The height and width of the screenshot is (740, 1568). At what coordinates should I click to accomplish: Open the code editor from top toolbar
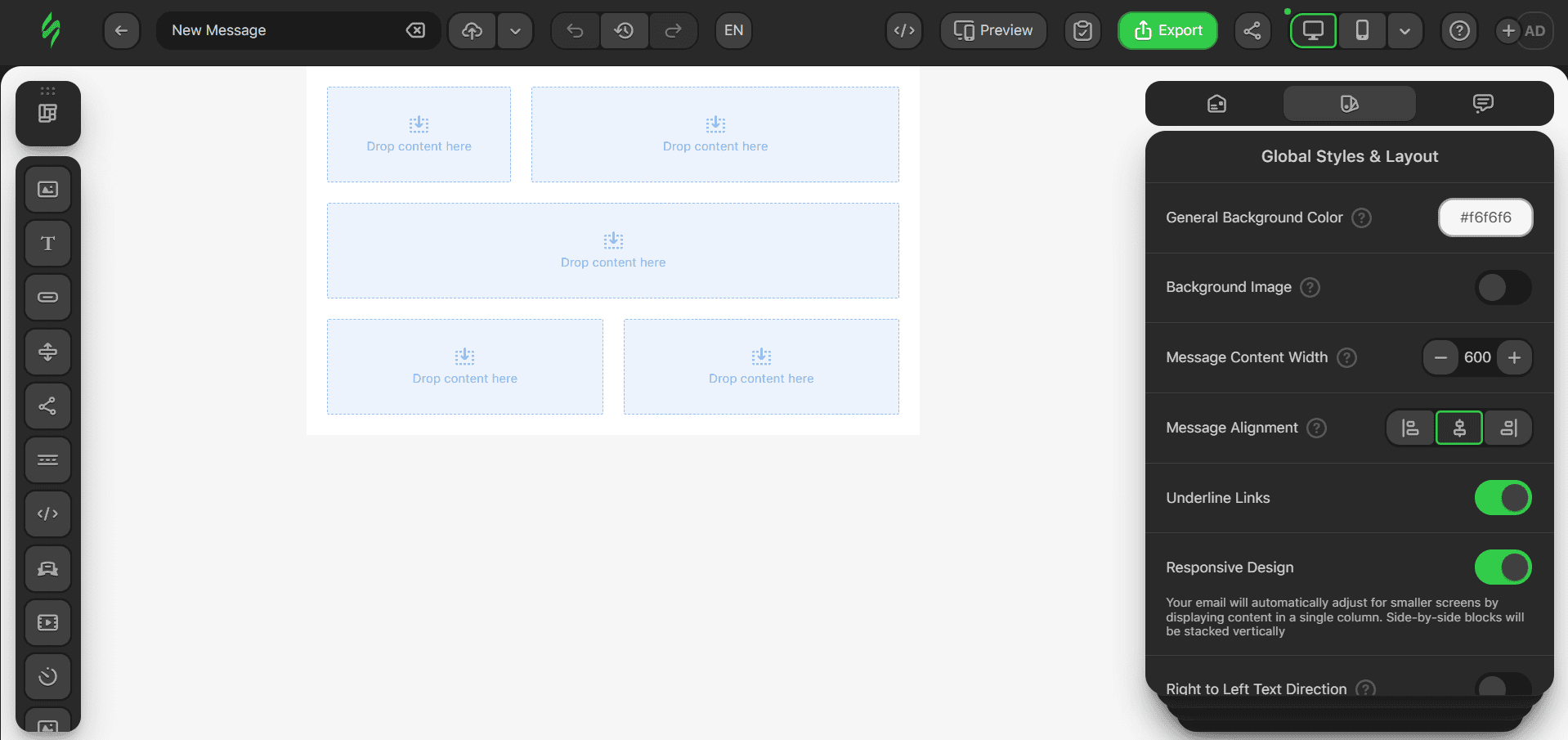(x=904, y=31)
